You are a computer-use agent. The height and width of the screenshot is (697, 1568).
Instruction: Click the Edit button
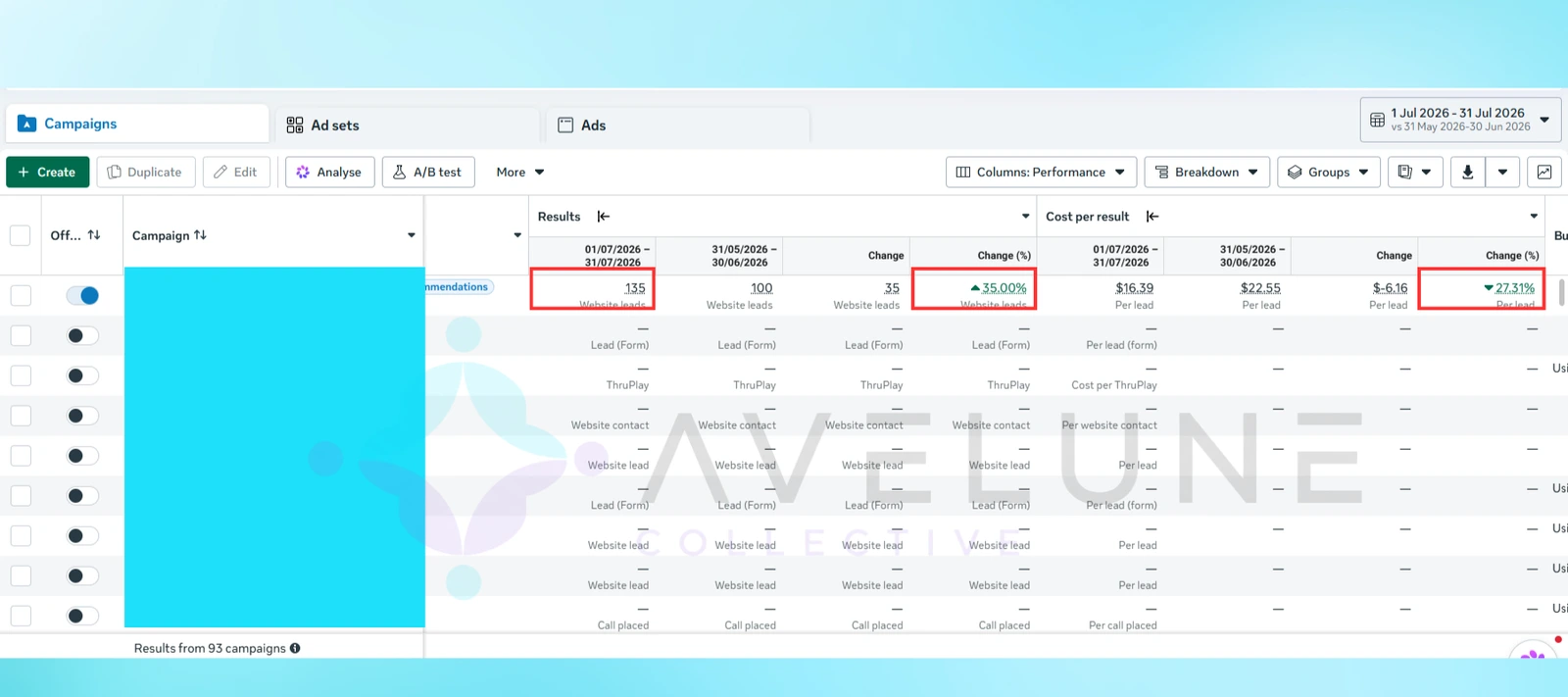click(236, 172)
